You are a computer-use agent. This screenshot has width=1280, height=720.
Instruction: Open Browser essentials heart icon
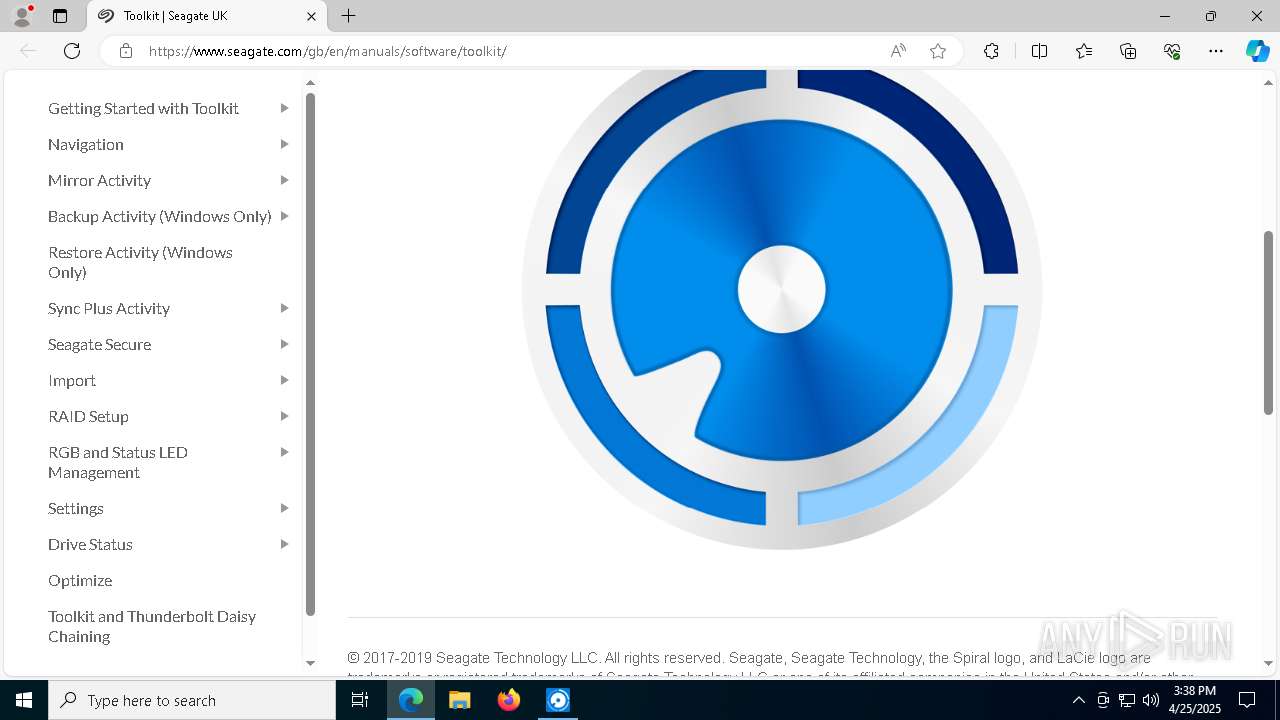[1172, 51]
